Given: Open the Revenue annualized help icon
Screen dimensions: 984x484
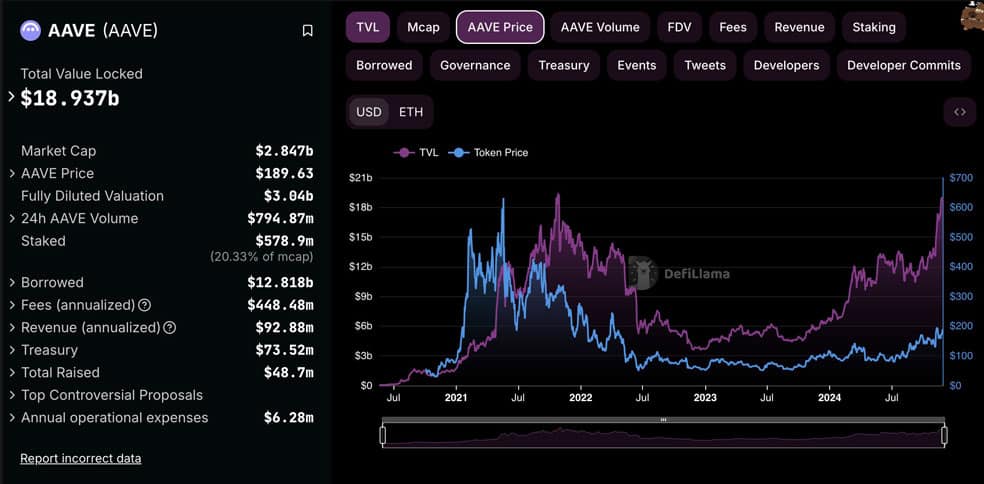Looking at the screenshot, I should [170, 328].
